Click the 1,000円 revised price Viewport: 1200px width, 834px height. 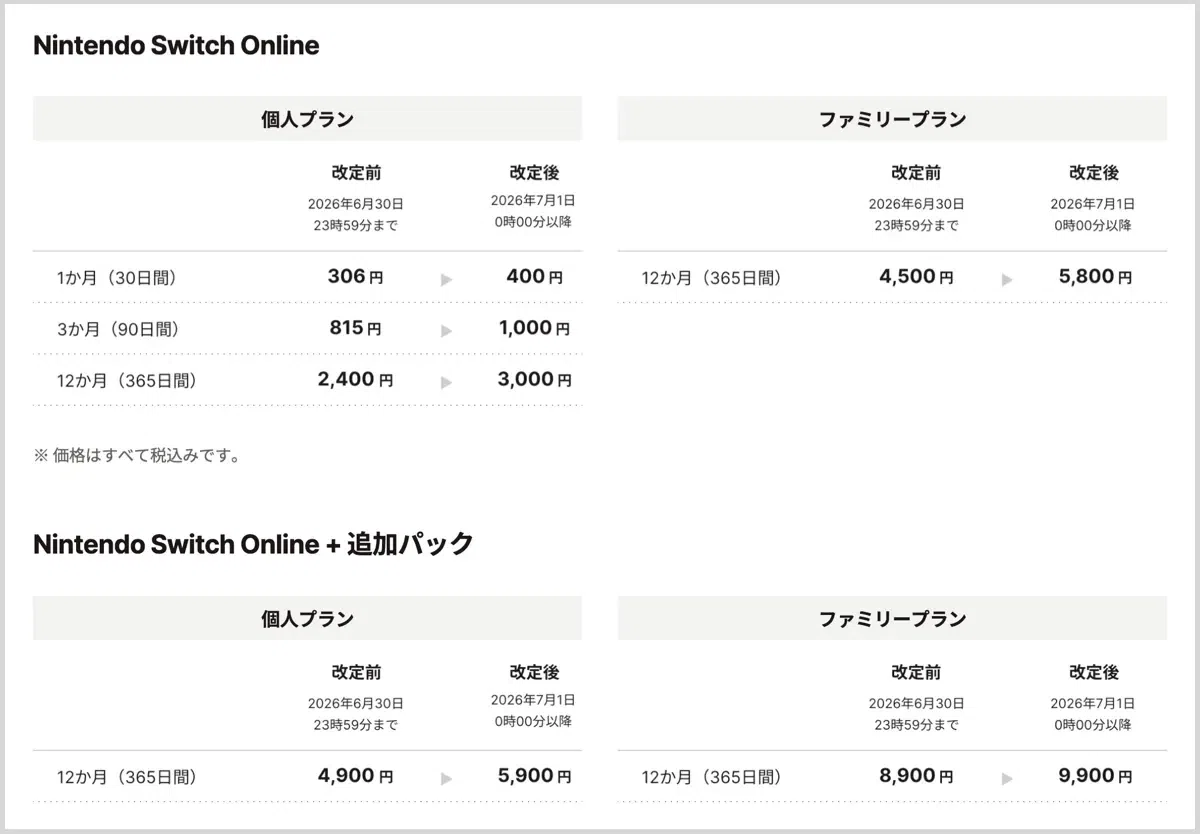point(534,328)
